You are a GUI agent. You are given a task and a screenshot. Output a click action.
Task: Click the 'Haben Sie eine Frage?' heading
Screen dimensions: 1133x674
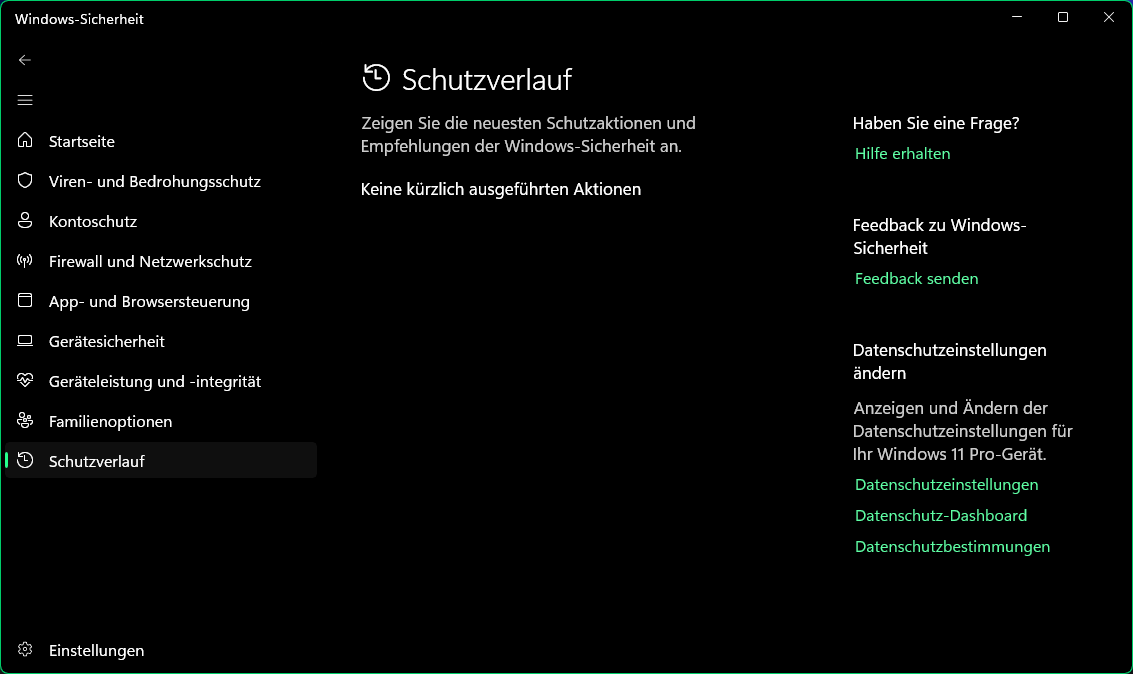click(x=936, y=124)
